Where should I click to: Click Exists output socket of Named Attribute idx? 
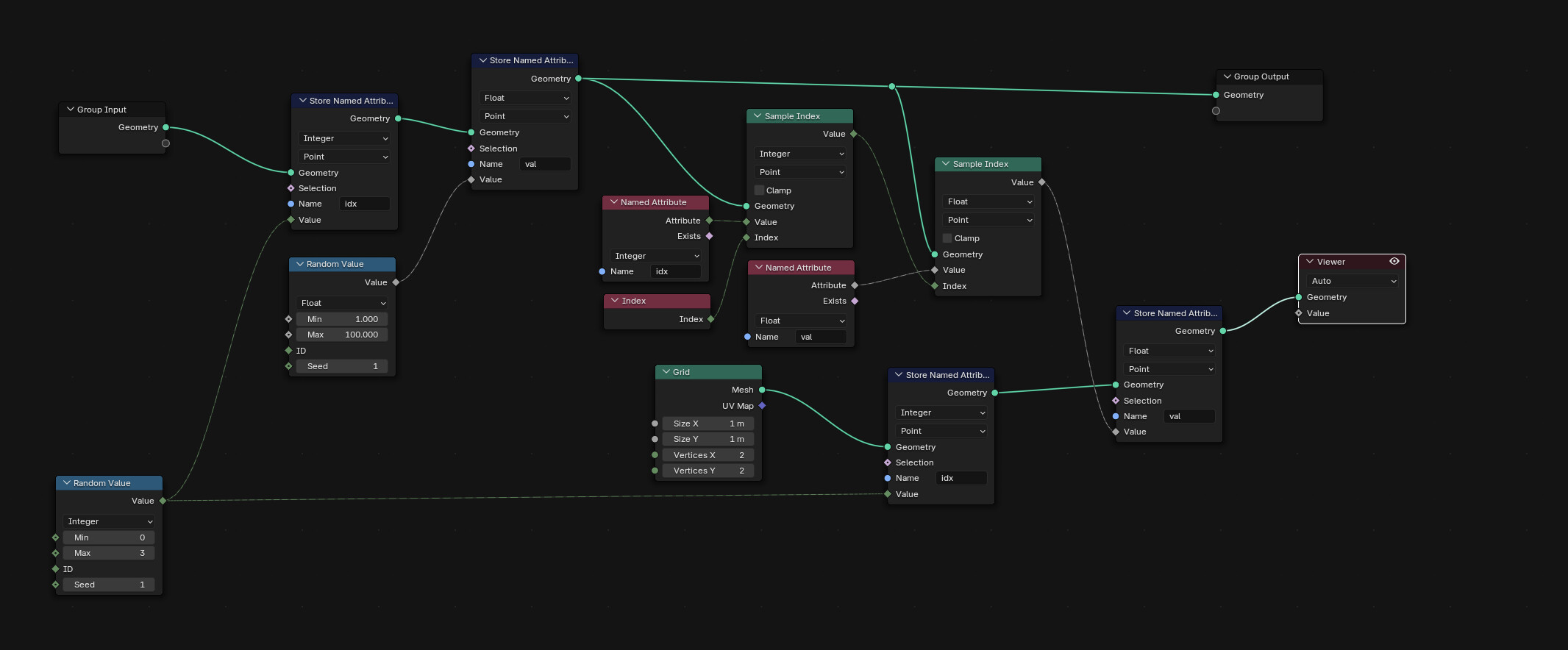coord(709,236)
